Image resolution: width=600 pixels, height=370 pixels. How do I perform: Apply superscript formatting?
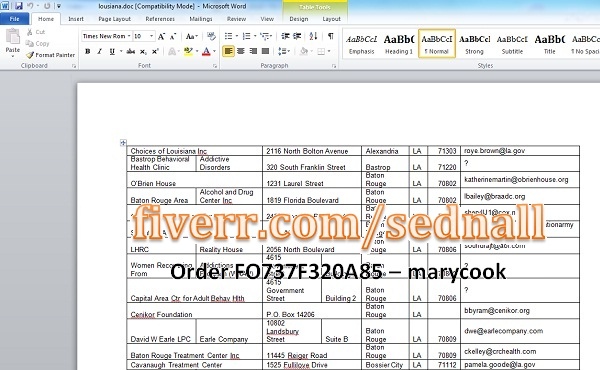pos(155,51)
